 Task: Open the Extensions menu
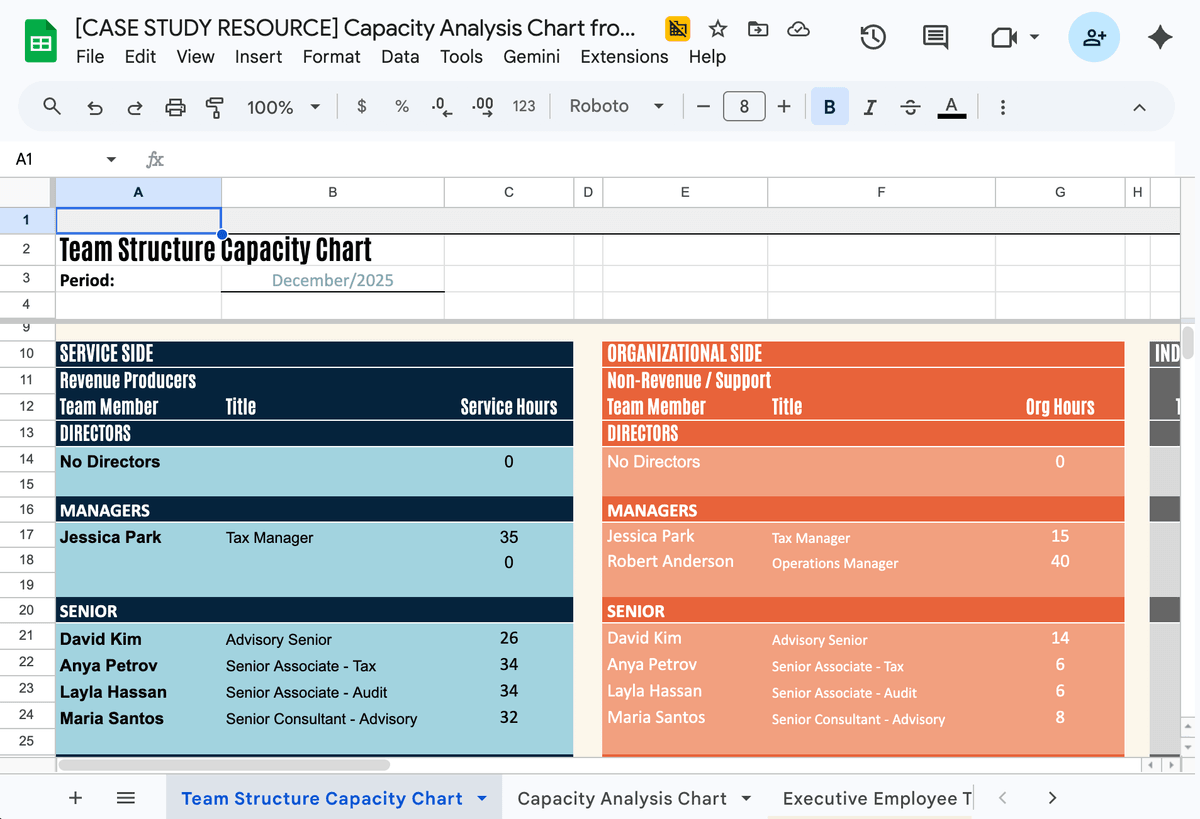click(x=624, y=57)
